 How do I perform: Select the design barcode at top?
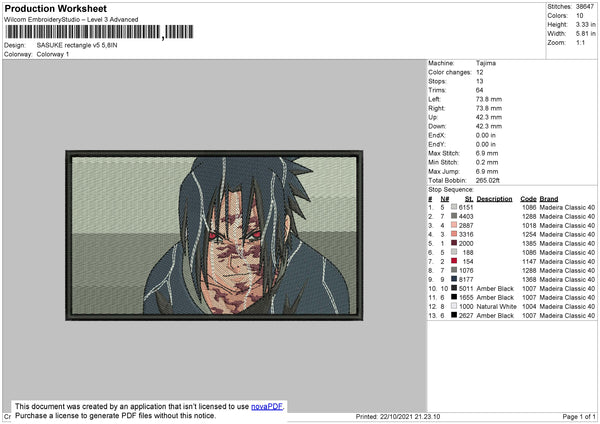point(100,32)
